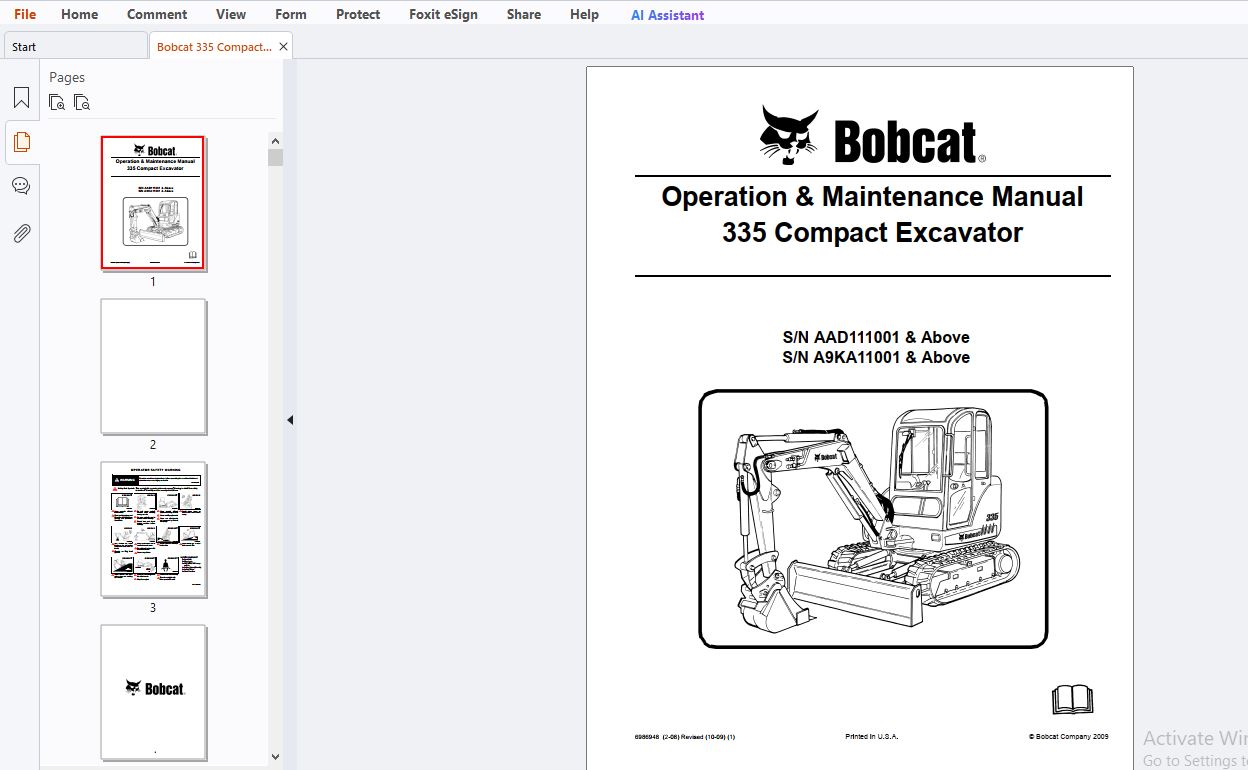
Task: Click the Printed in U.S.A. text
Action: (x=872, y=736)
